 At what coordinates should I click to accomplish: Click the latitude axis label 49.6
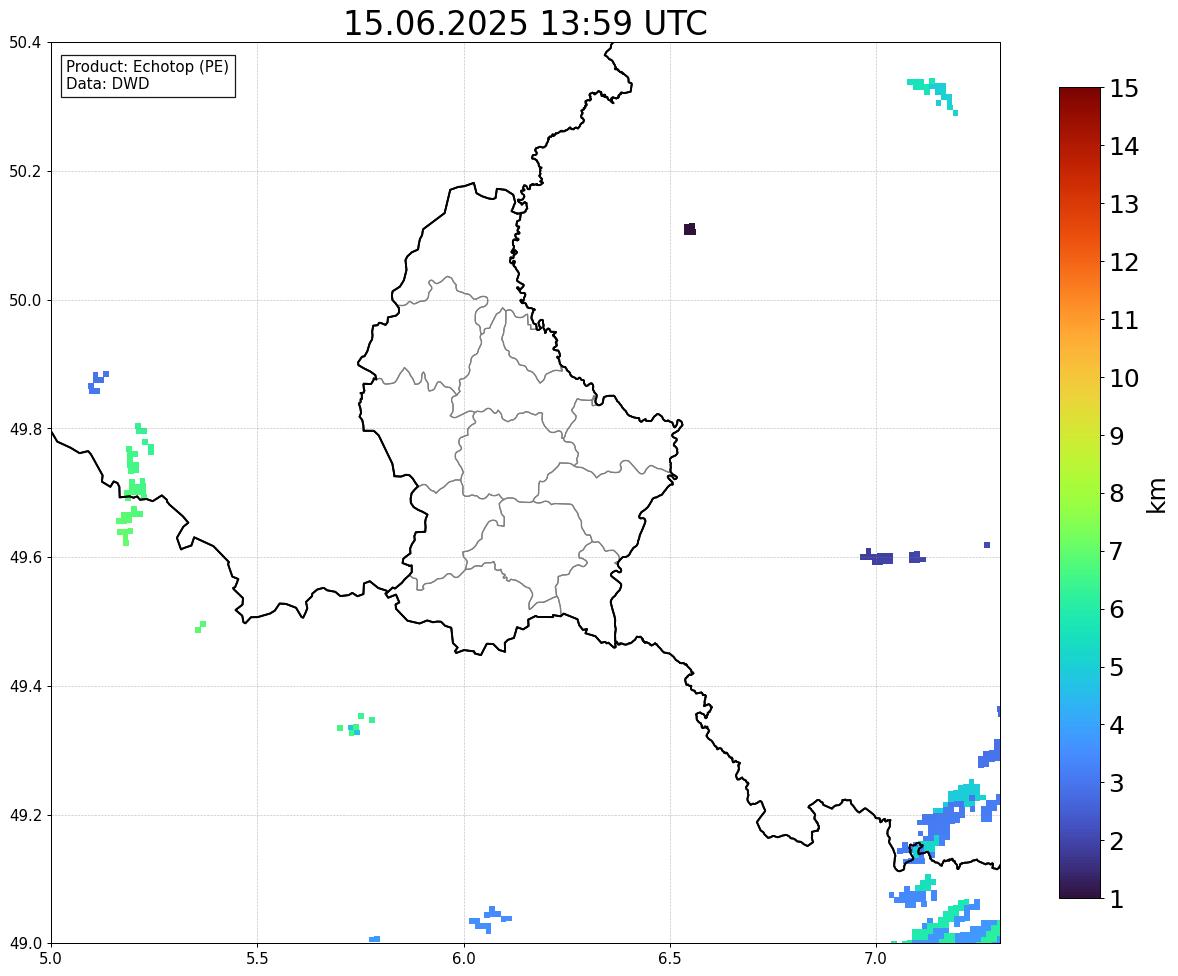click(25, 557)
